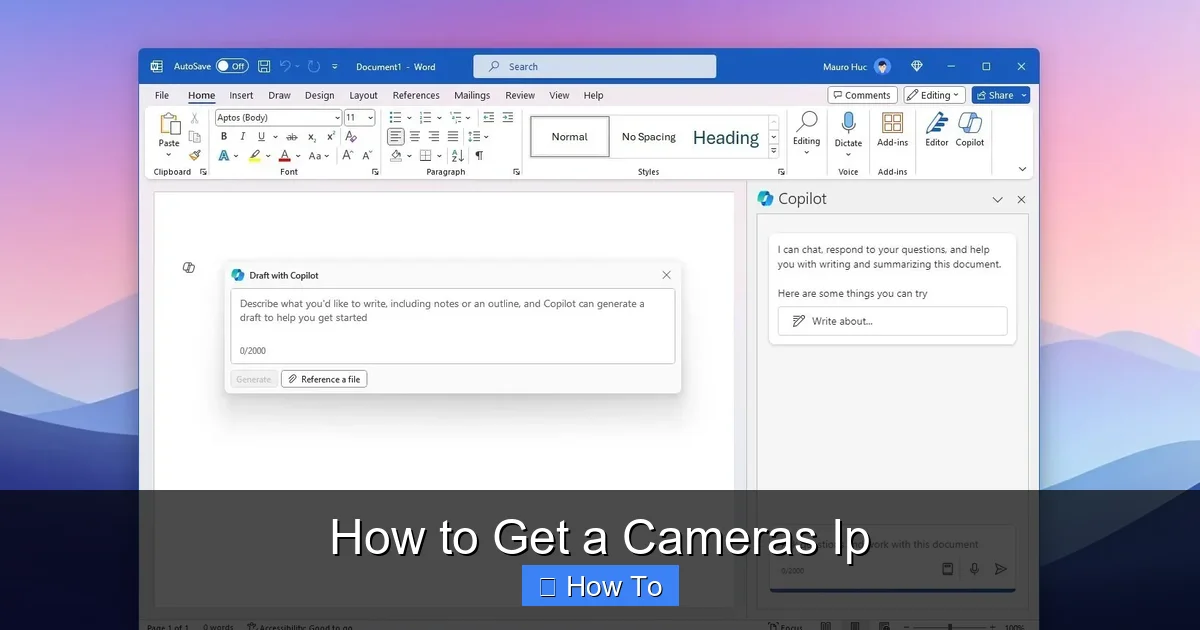Click the red font color button
This screenshot has height=630, width=1200.
tap(285, 156)
